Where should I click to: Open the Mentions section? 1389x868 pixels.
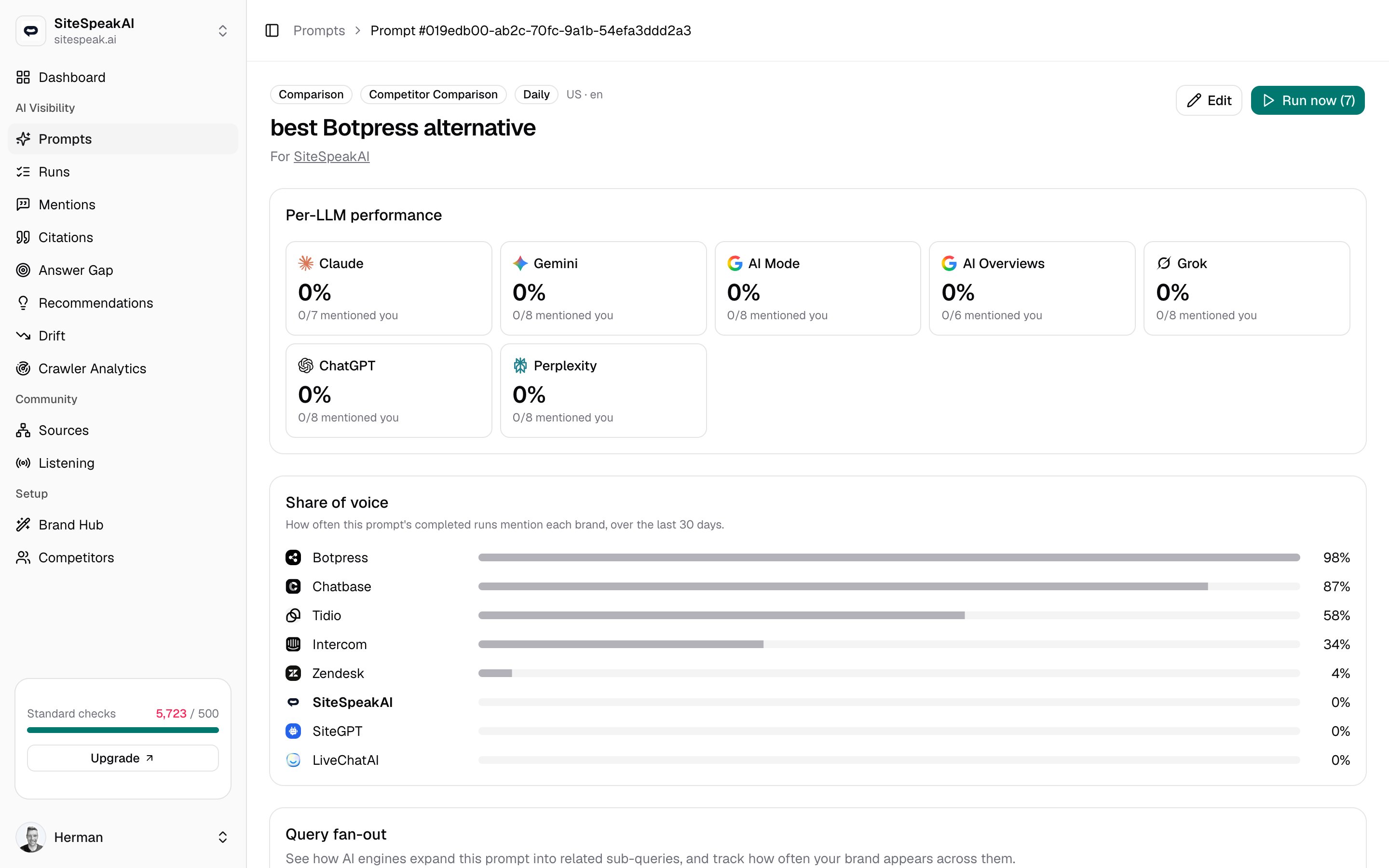click(x=123, y=204)
